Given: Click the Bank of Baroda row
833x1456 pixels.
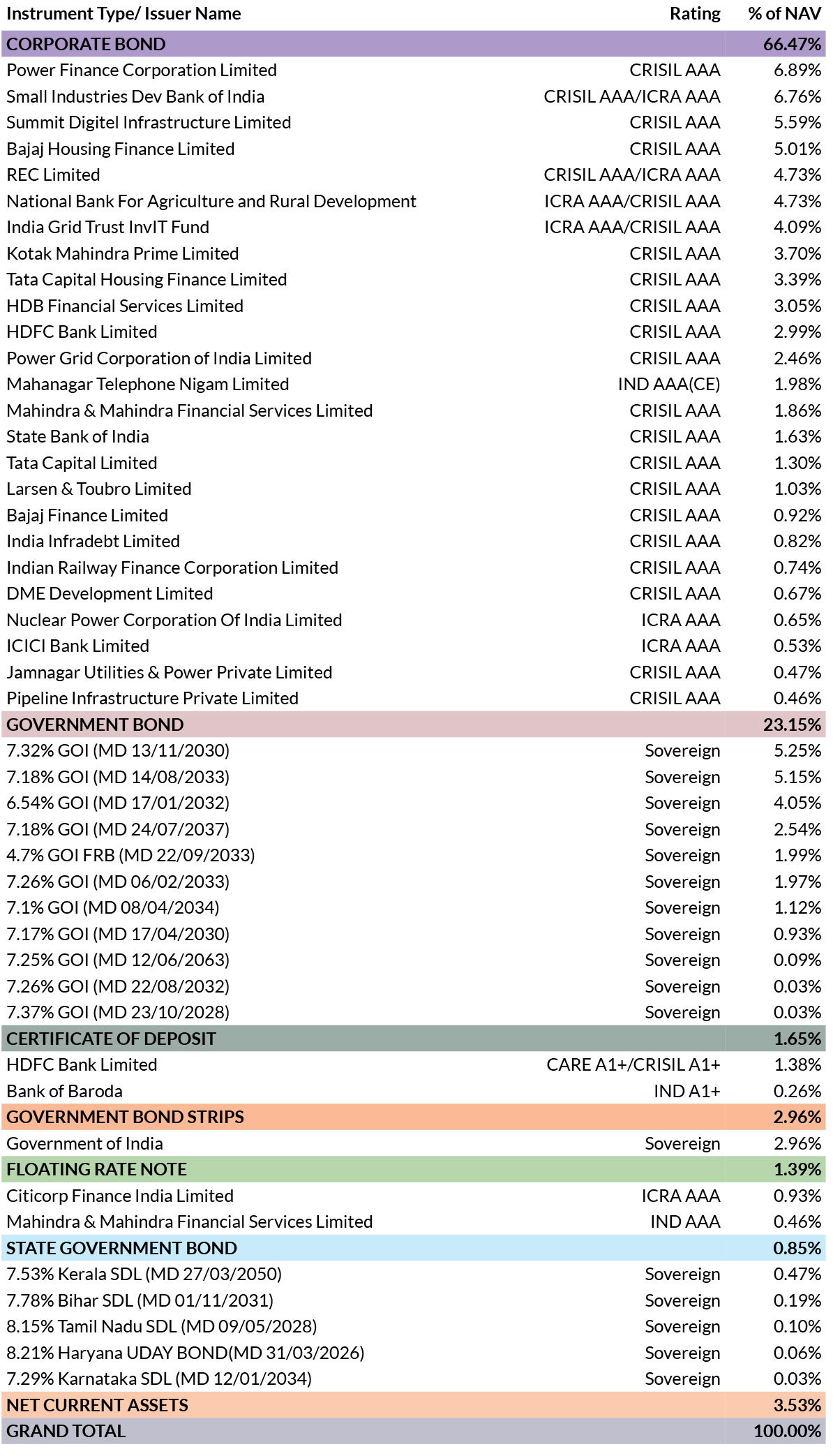Looking at the screenshot, I should pyautogui.click(x=413, y=1091).
